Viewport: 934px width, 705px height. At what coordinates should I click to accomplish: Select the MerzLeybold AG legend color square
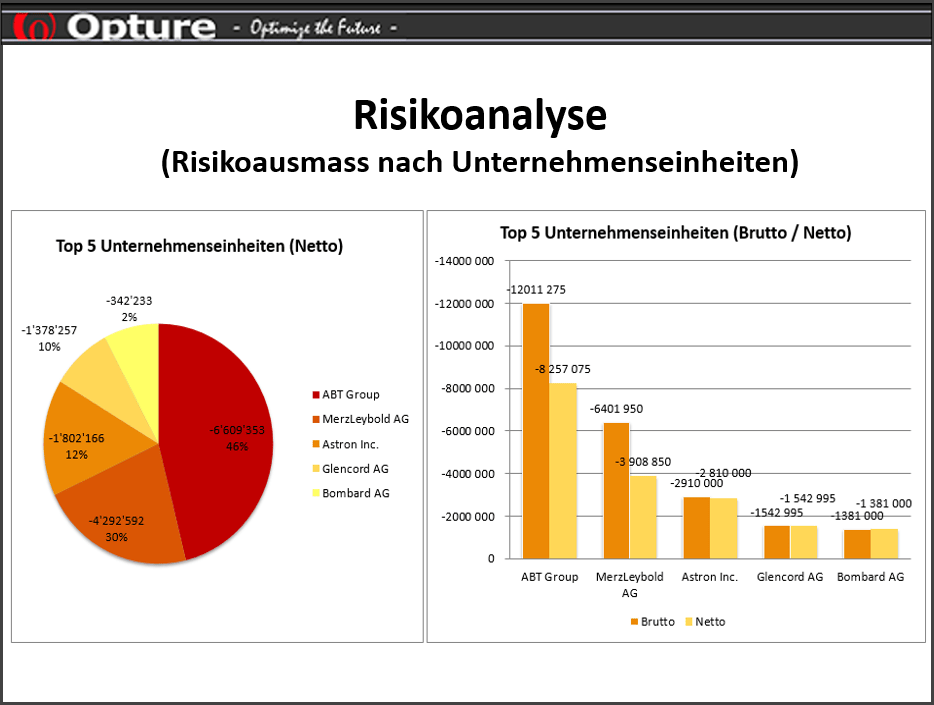[x=315, y=419]
